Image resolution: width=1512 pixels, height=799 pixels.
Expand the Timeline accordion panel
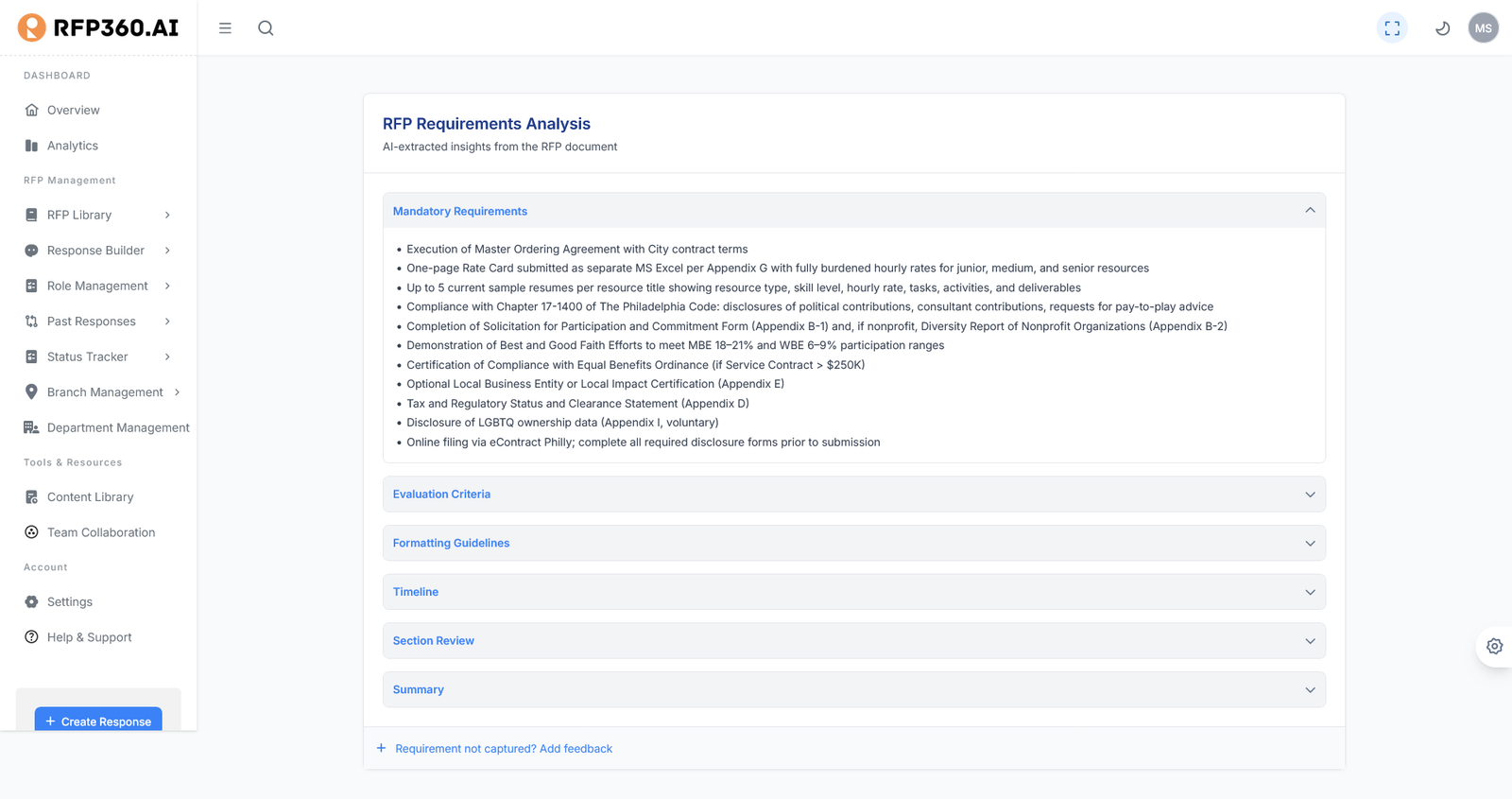click(x=1310, y=592)
